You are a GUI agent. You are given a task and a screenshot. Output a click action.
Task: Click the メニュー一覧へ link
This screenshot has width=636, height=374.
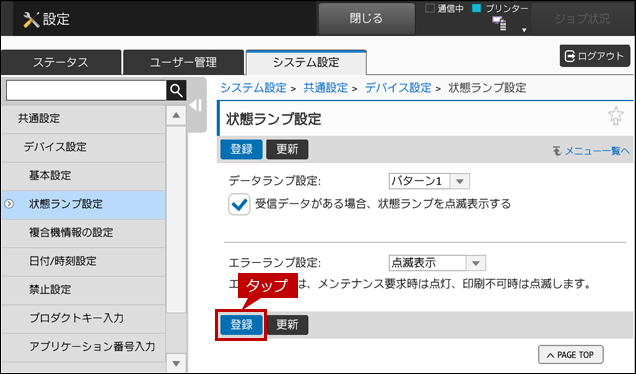[x=591, y=151]
